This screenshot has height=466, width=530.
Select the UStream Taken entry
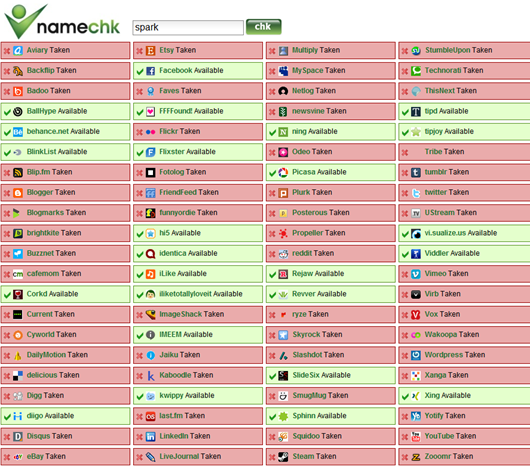pos(464,213)
